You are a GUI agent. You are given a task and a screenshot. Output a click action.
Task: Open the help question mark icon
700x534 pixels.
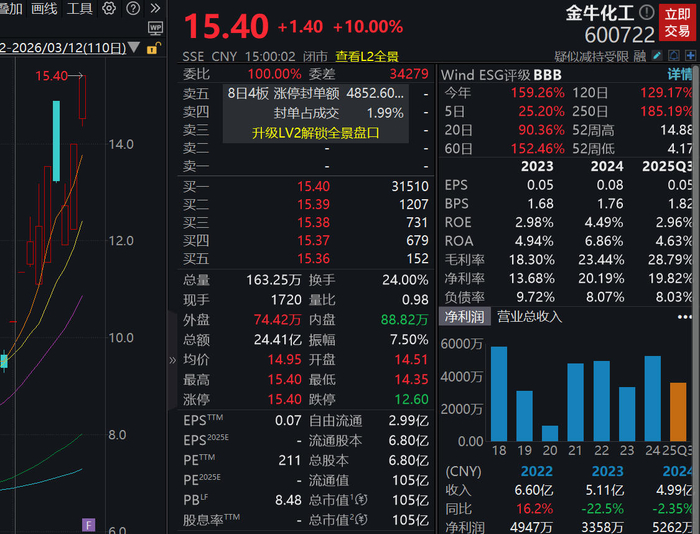133,8
